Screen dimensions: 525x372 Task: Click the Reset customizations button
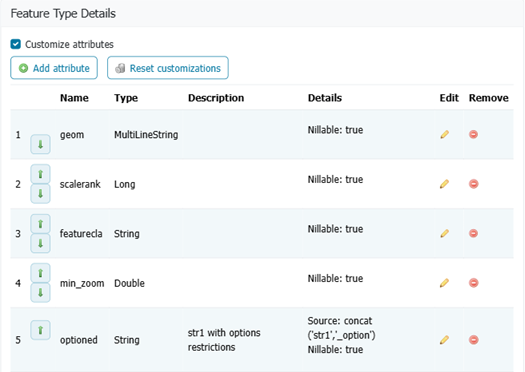168,68
